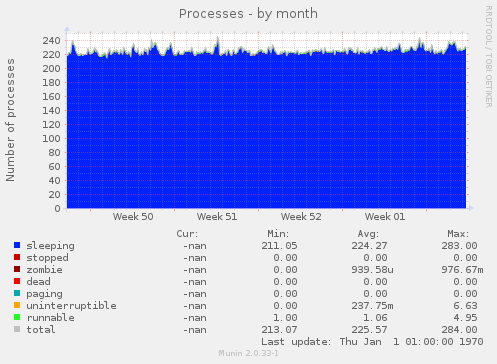497x364 pixels.
Task: Click the 'dead' legend label
Action: click(38, 282)
